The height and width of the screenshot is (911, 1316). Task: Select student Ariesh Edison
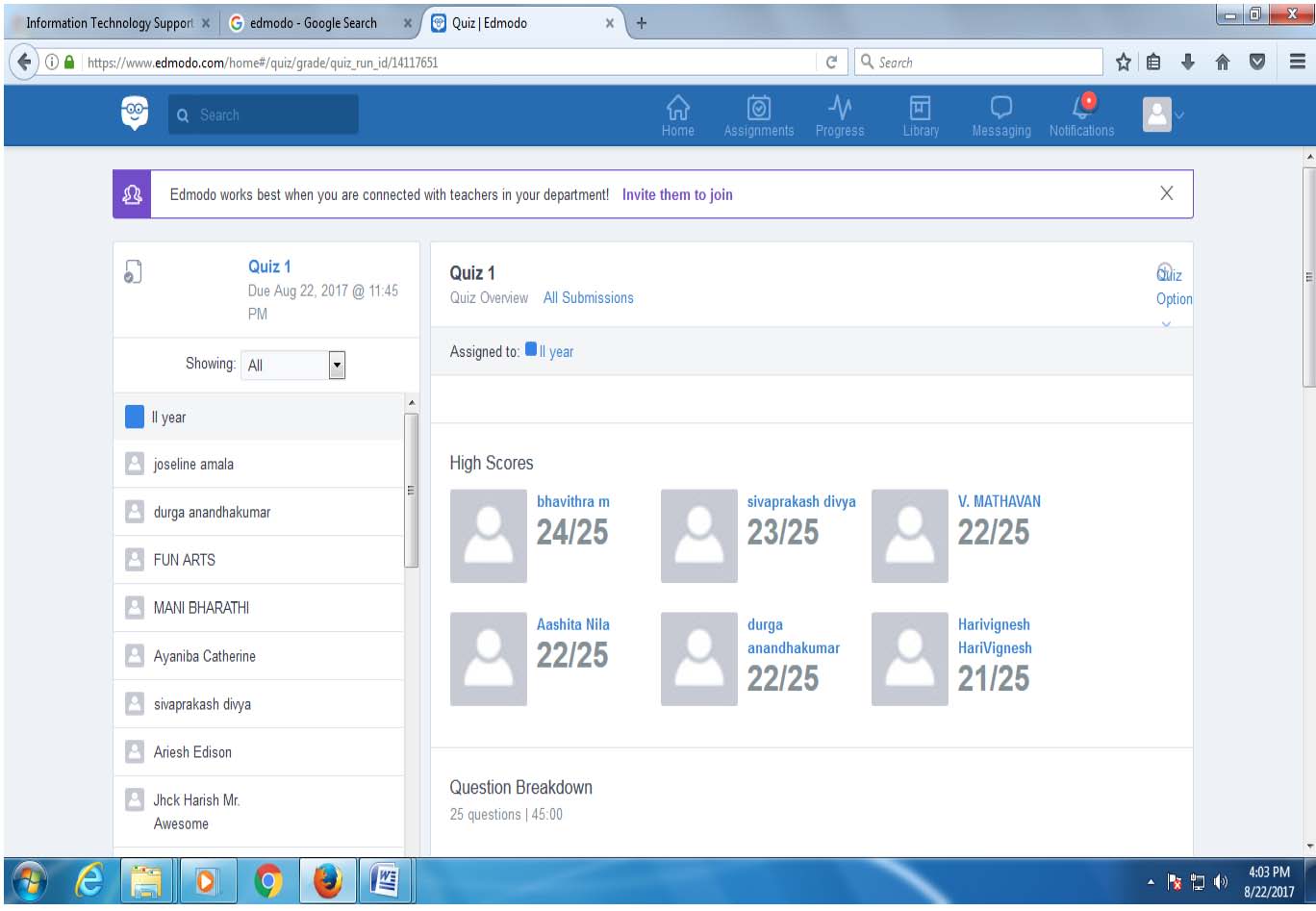258,752
